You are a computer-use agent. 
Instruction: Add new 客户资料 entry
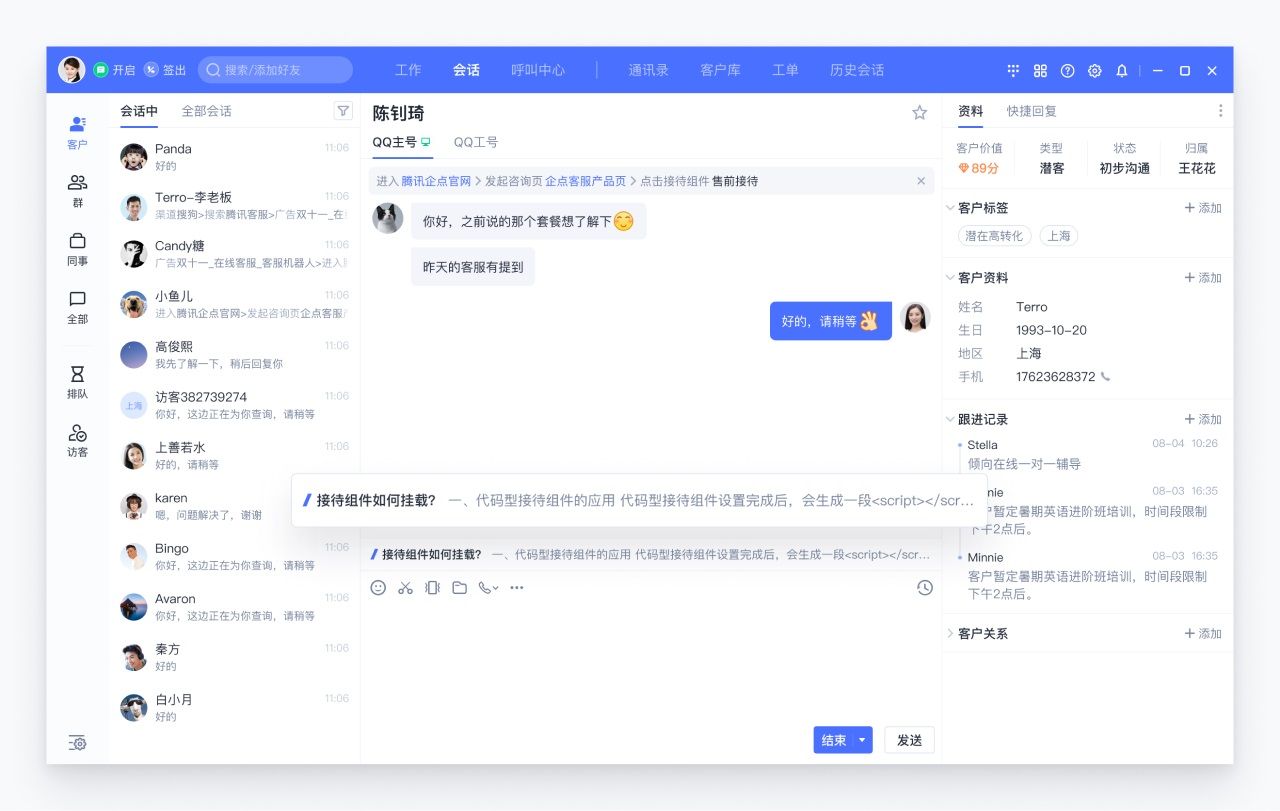coord(1203,278)
